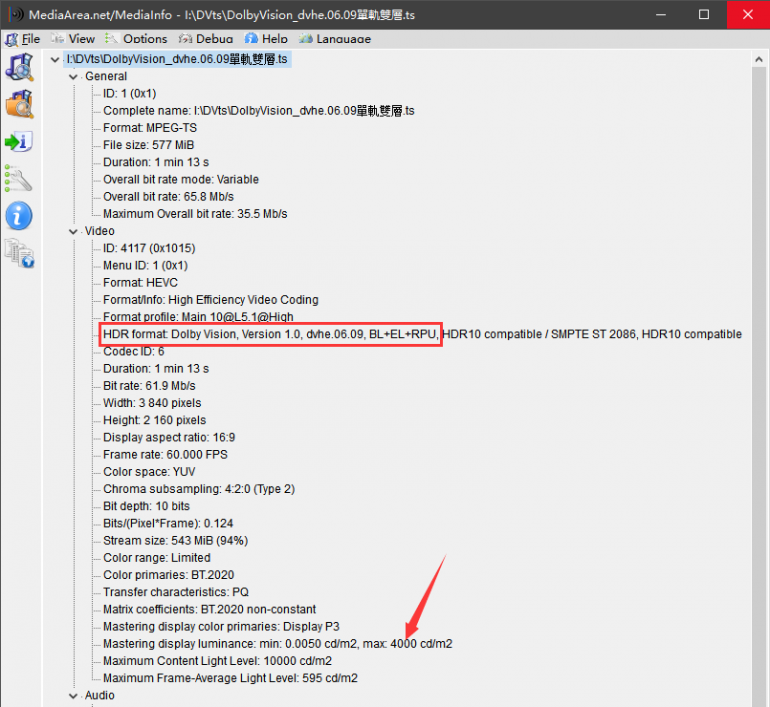Open the Help menu

267,39
